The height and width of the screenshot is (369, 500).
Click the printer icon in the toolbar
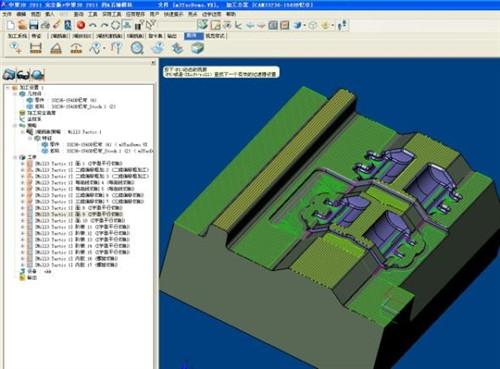click(x=45, y=25)
